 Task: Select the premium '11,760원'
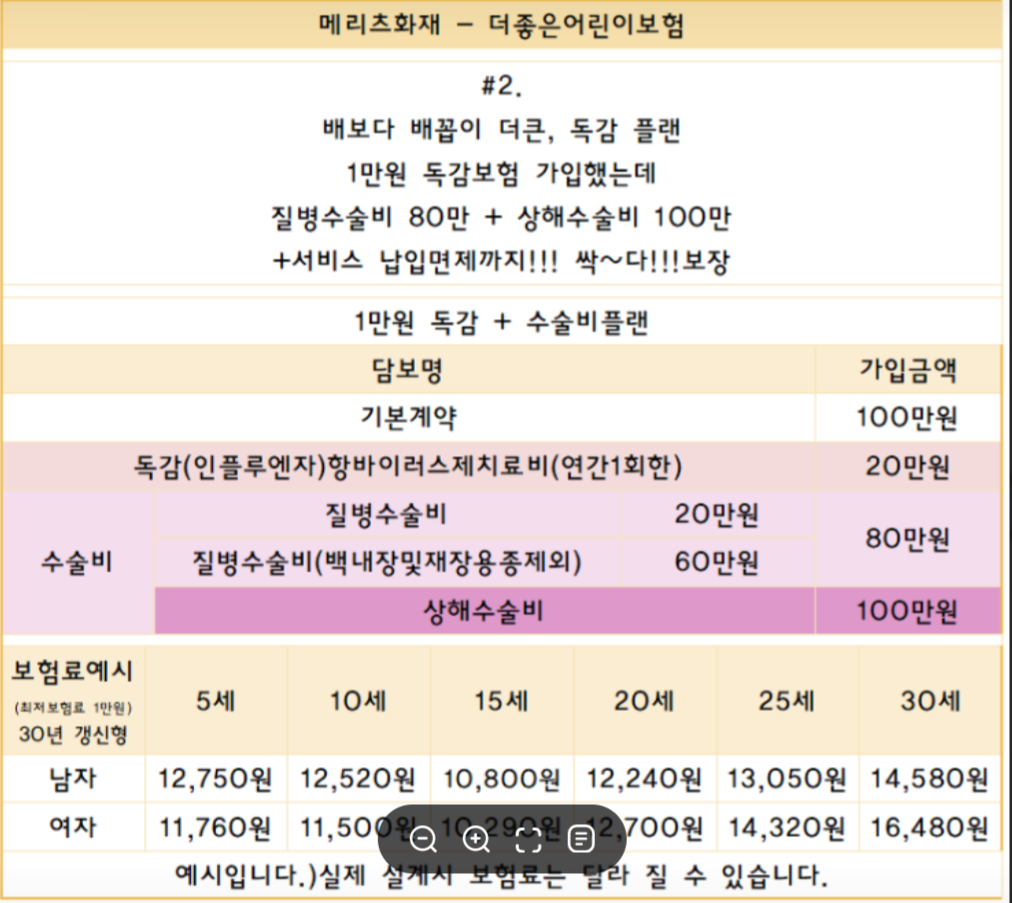click(216, 827)
